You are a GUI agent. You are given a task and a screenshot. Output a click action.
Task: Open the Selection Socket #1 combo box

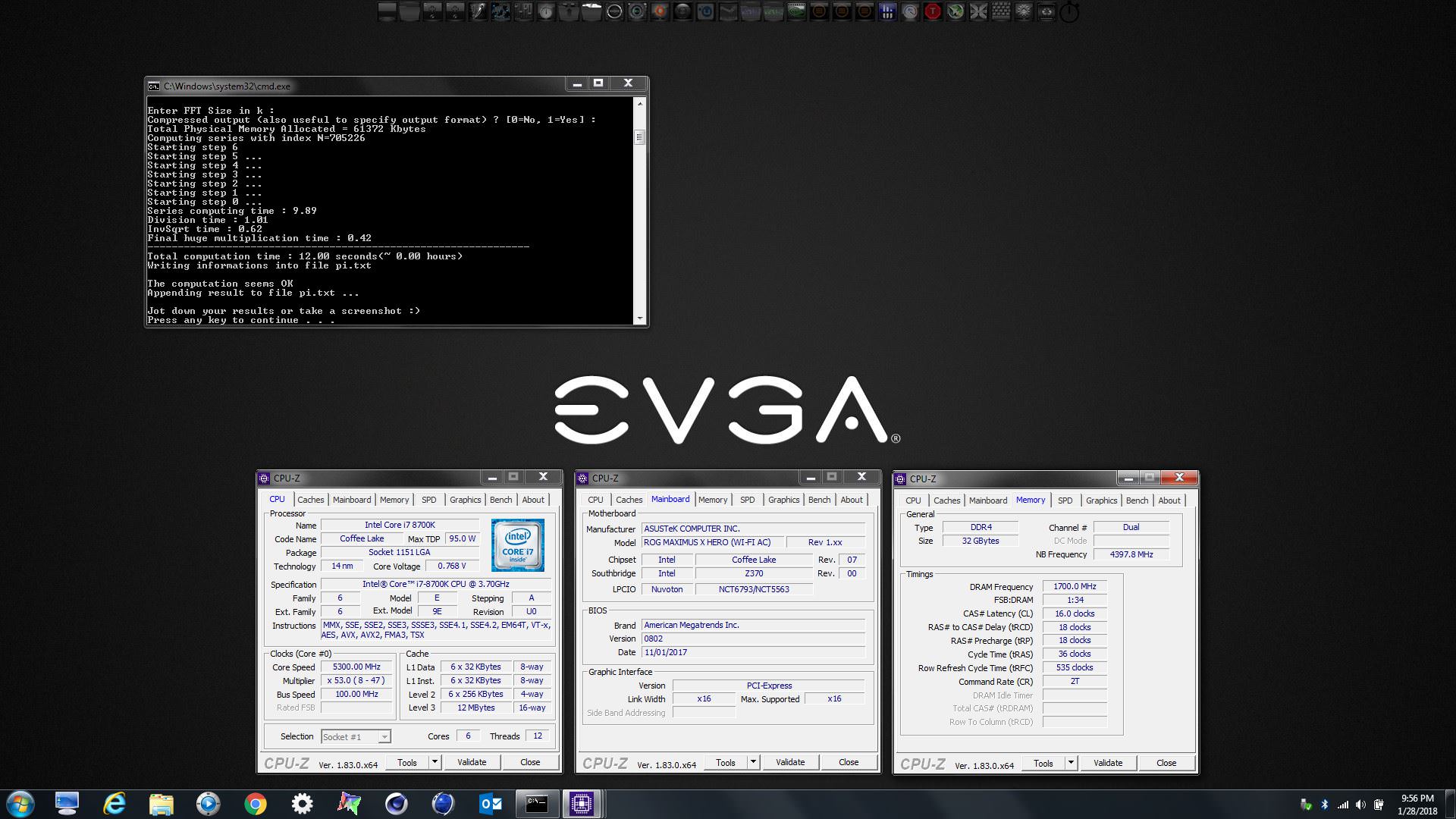356,736
